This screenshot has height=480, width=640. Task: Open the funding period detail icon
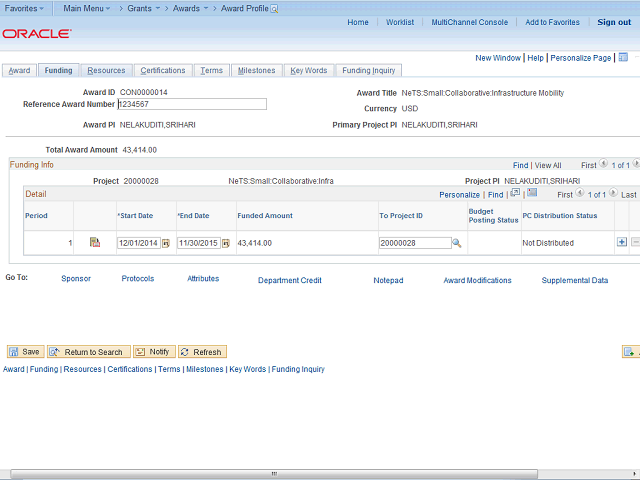95,242
